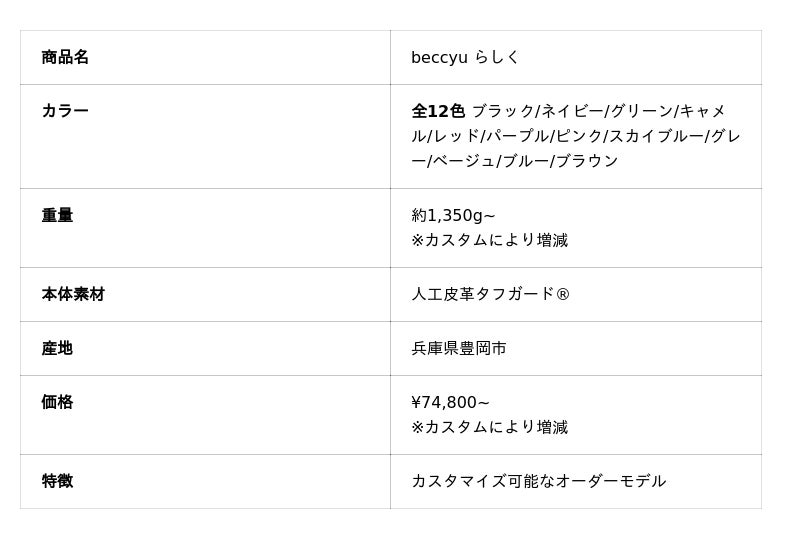Select the feature text カスタマイズ可能なオーダーモデル

click(538, 481)
